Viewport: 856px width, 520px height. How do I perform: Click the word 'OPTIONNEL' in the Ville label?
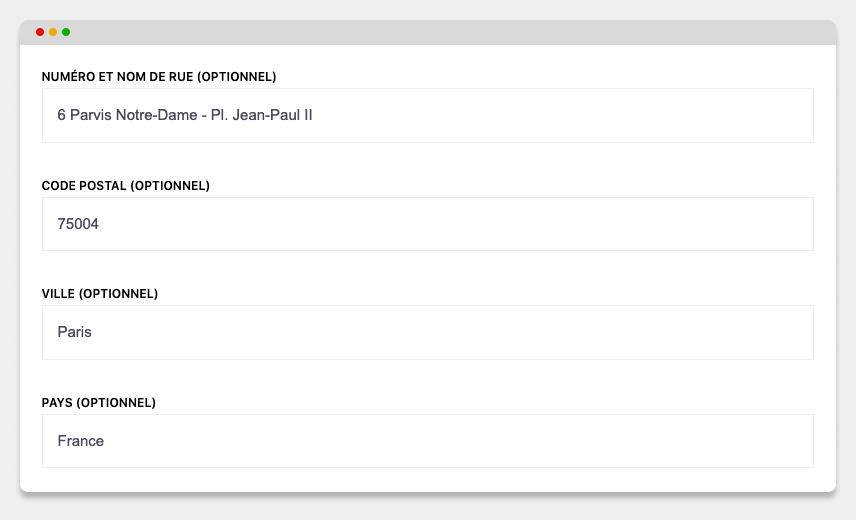tap(118, 294)
